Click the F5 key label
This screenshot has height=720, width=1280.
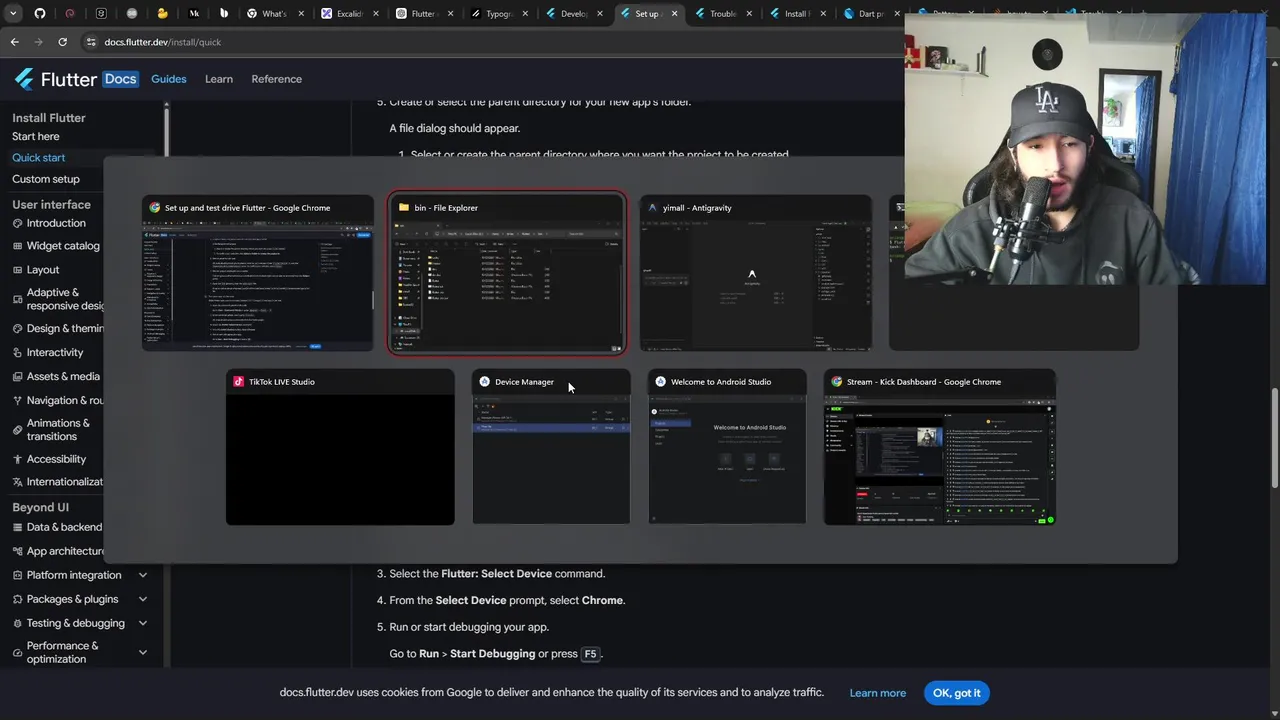click(590, 654)
